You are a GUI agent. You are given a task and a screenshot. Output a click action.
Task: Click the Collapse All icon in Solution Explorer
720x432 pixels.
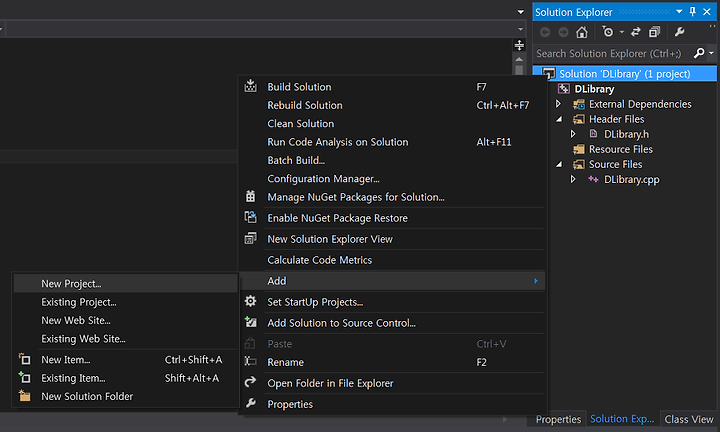(654, 32)
